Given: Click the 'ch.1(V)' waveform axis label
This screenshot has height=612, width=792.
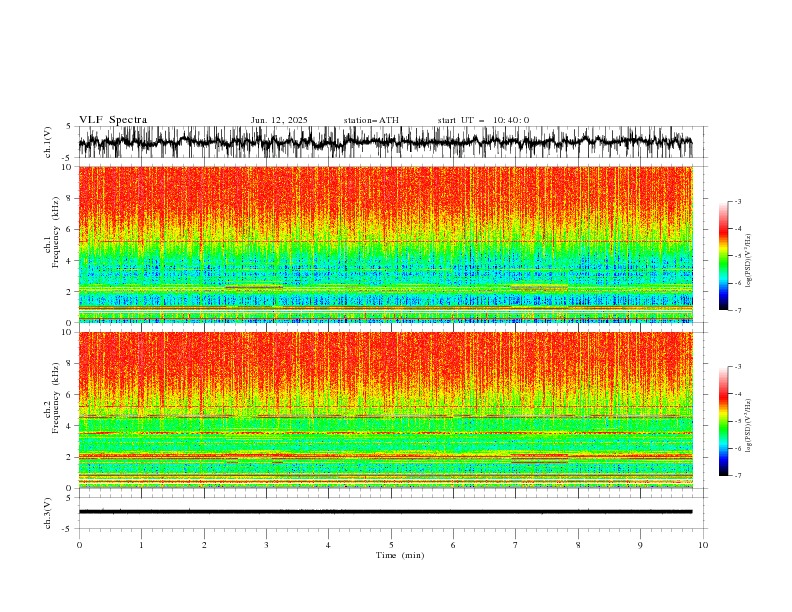Looking at the screenshot, I should pos(48,142).
